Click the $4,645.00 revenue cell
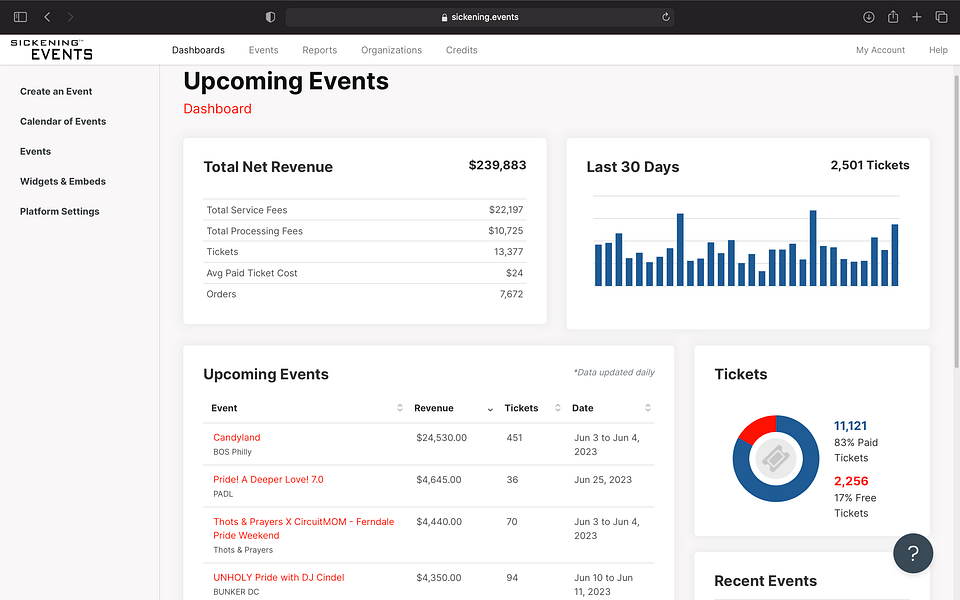 point(438,480)
